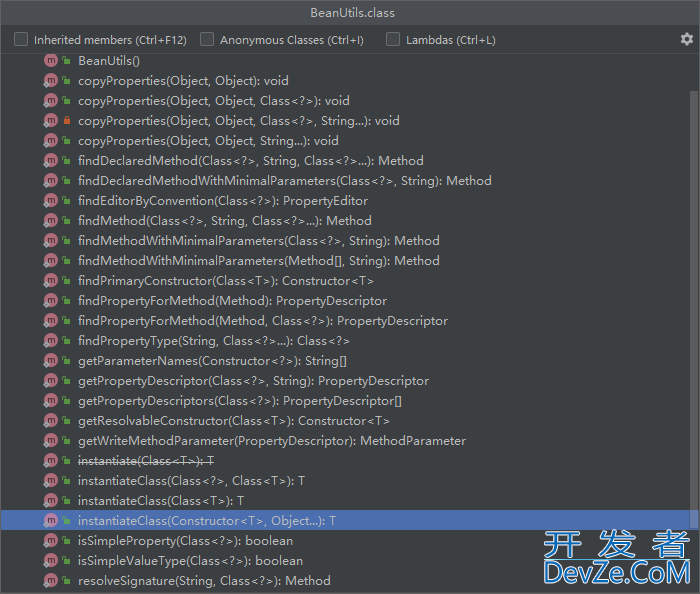Select instantiateClass(Class<T>): T

(x=345, y=501)
